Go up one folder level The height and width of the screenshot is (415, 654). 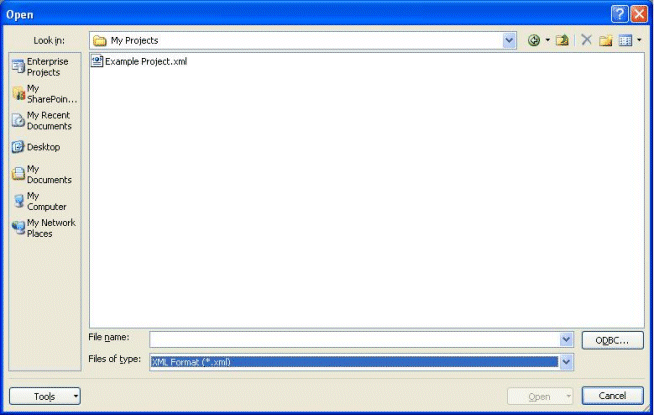tap(562, 40)
